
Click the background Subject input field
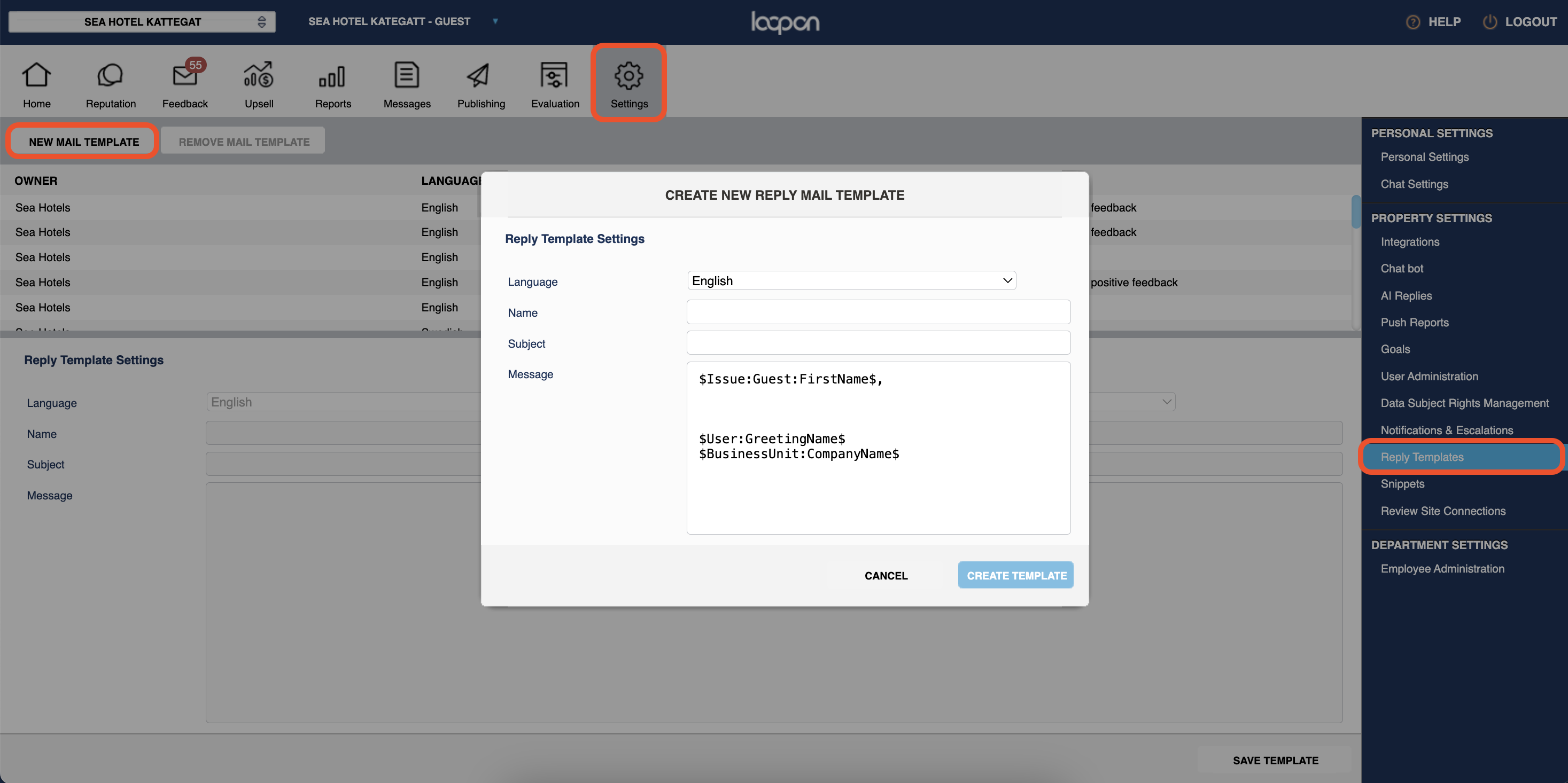coord(774,464)
